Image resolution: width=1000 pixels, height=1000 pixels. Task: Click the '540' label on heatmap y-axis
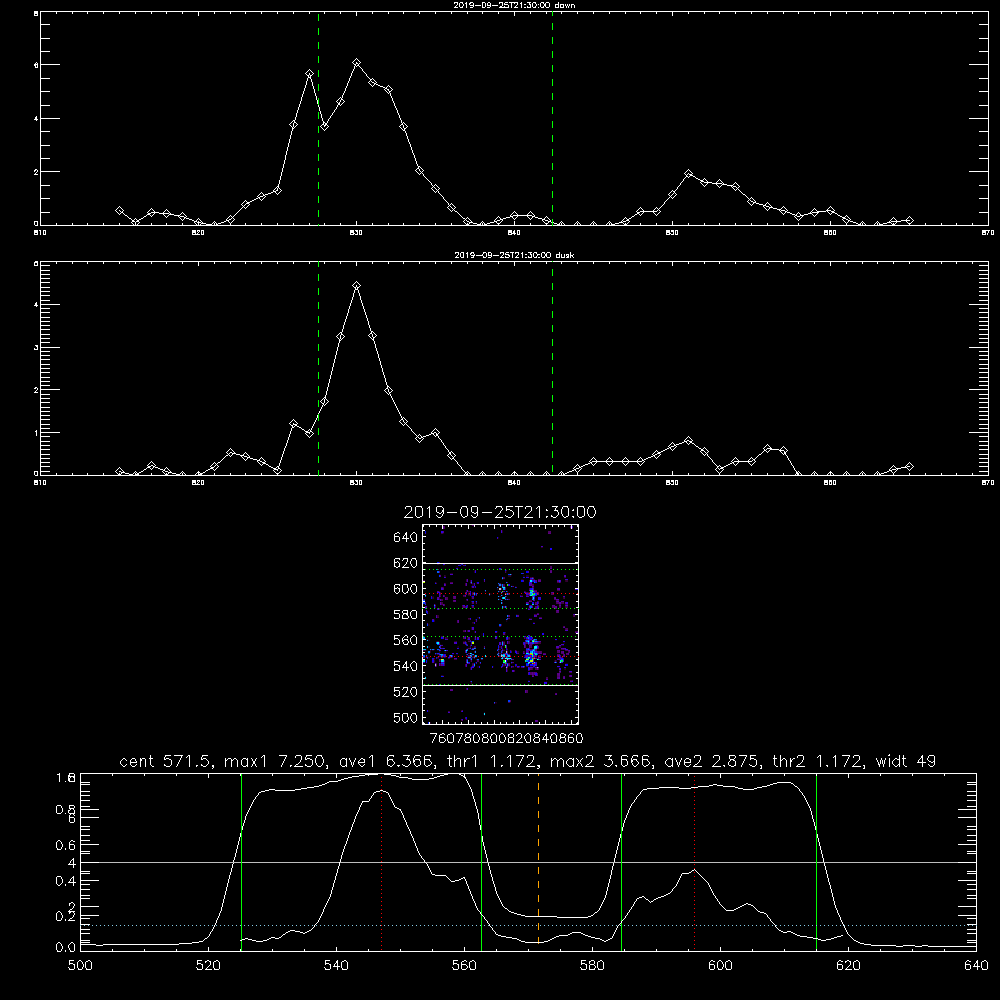(406, 666)
